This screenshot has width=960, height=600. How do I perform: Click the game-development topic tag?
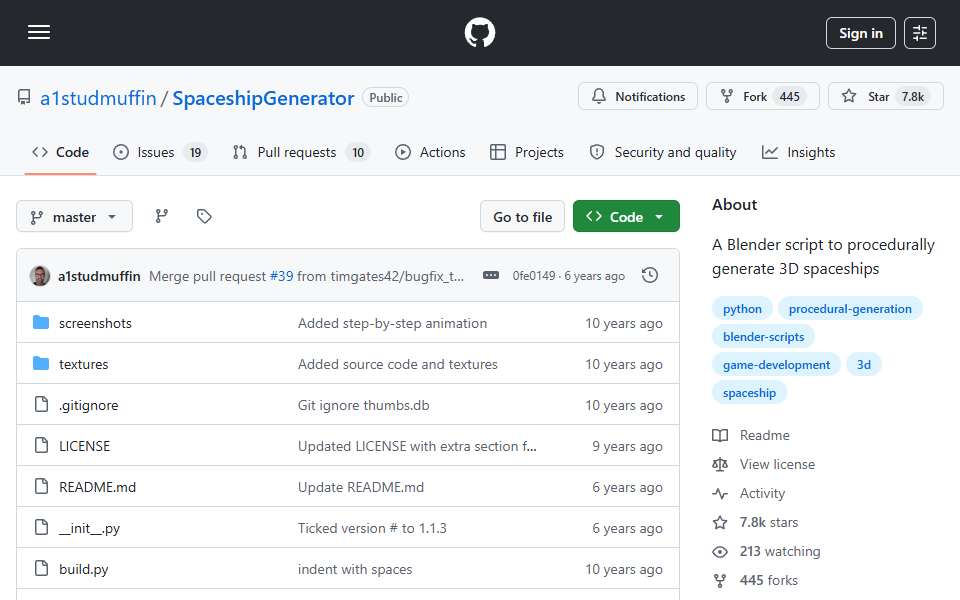[x=776, y=365]
